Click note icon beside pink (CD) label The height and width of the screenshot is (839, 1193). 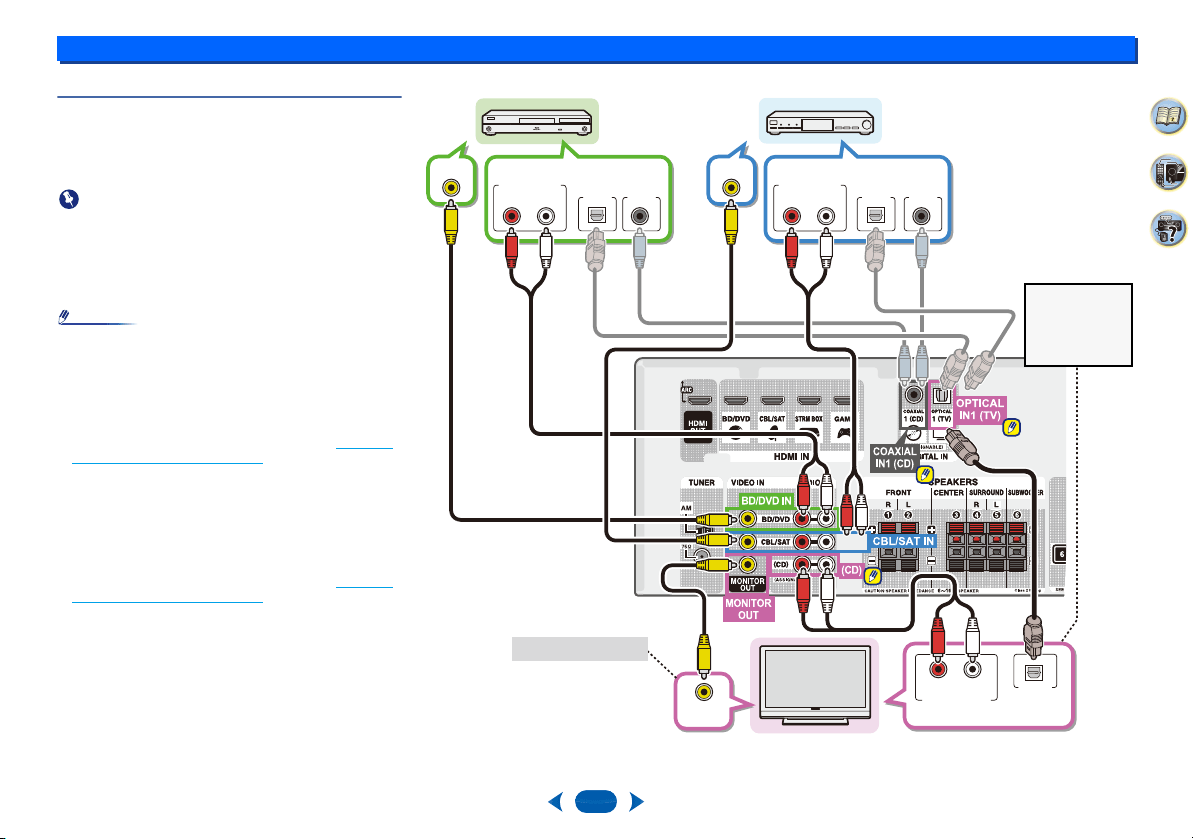point(873,576)
